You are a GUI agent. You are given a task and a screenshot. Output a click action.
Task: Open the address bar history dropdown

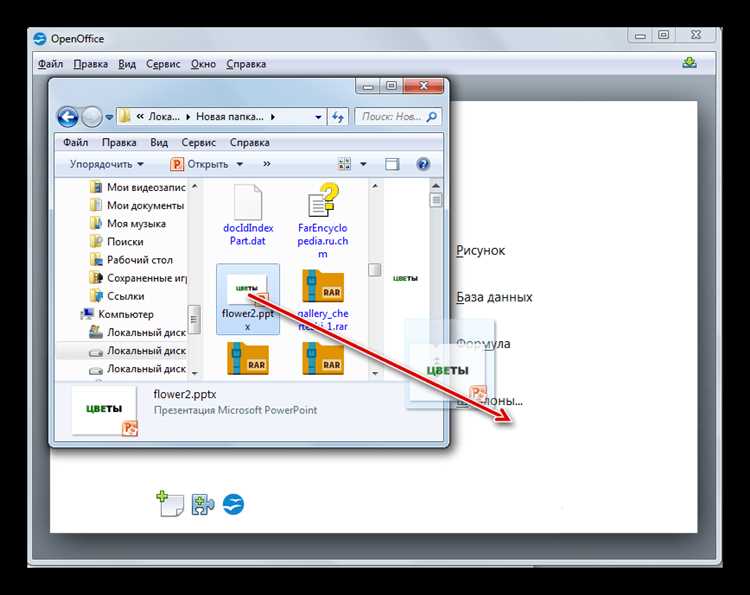pyautogui.click(x=318, y=117)
